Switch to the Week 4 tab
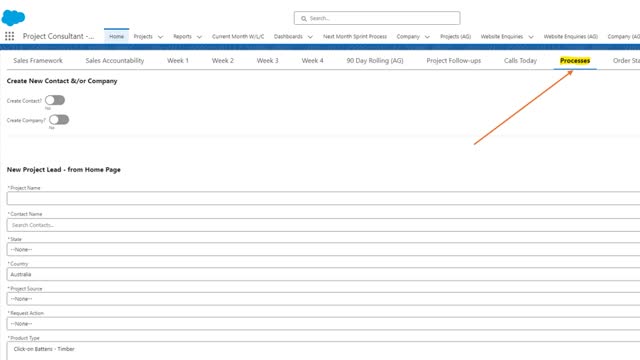Image resolution: width=640 pixels, height=360 pixels. point(313,60)
